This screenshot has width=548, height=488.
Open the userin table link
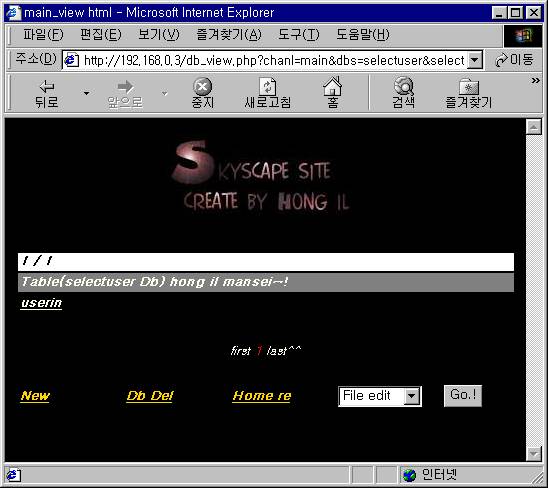(x=41, y=303)
